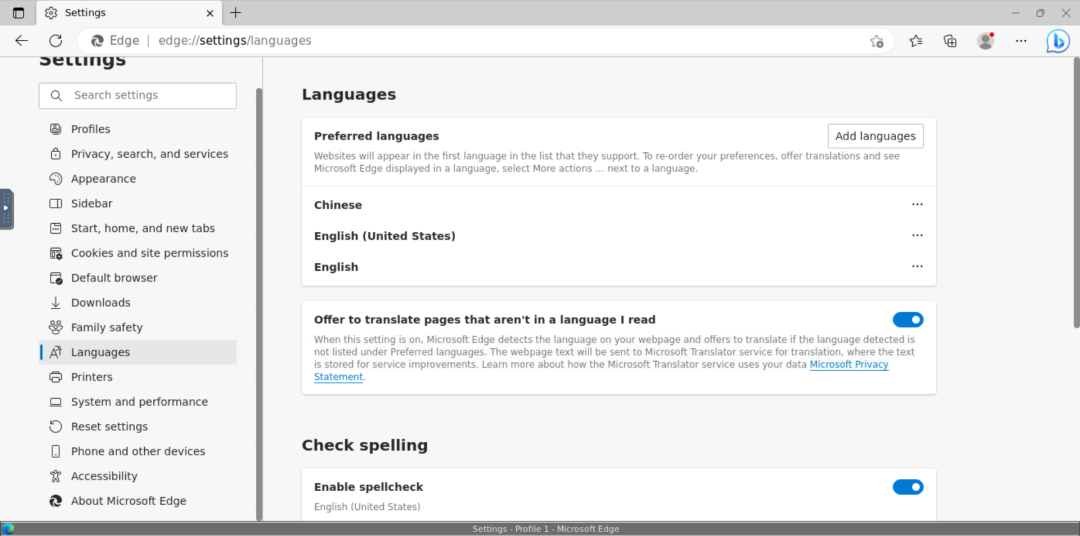Screen dimensions: 1080x536
Task: Expand the side panel handle on left edge
Action: click(x=6, y=209)
